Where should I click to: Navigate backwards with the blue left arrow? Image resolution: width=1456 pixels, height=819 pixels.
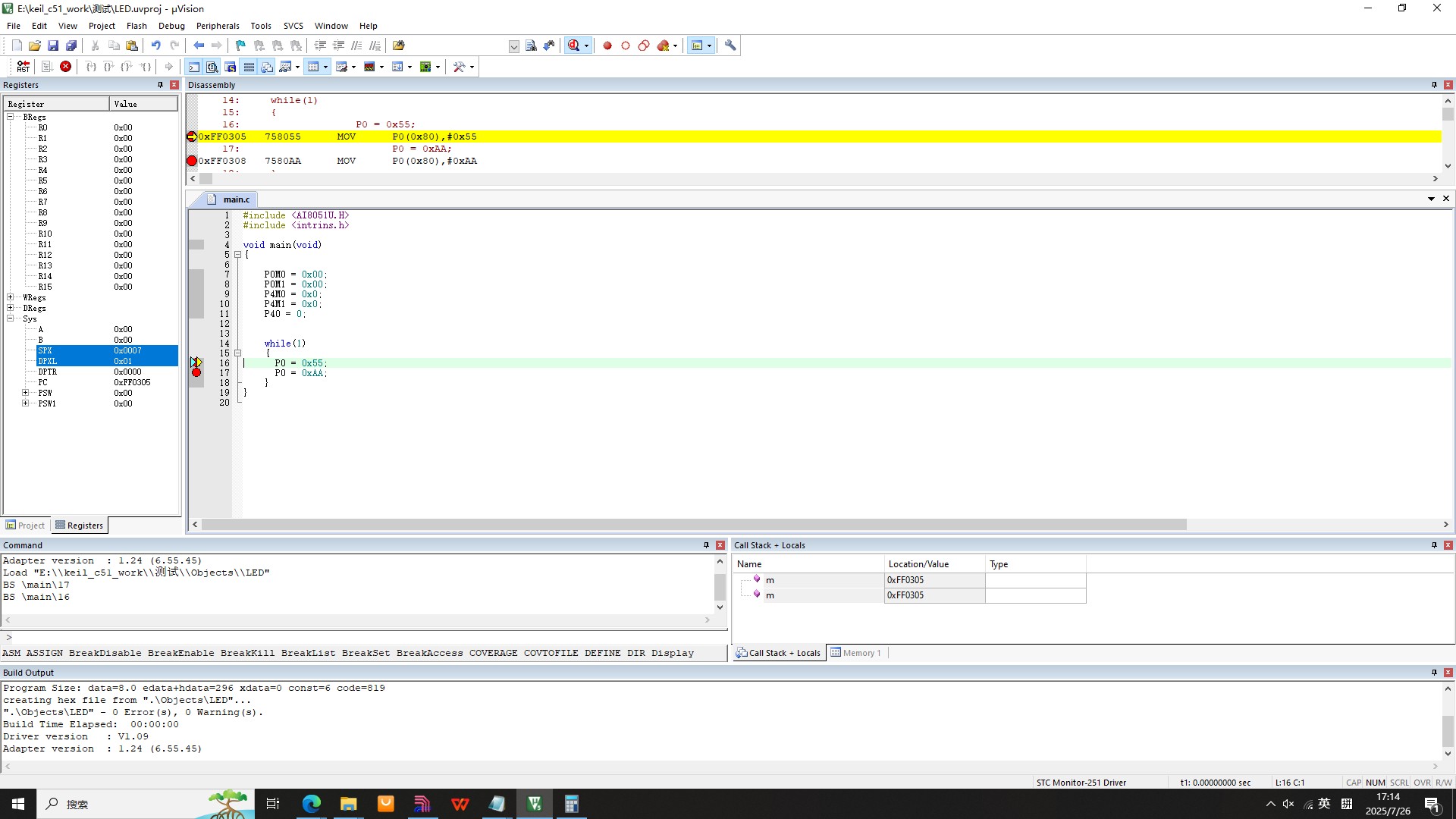[198, 45]
